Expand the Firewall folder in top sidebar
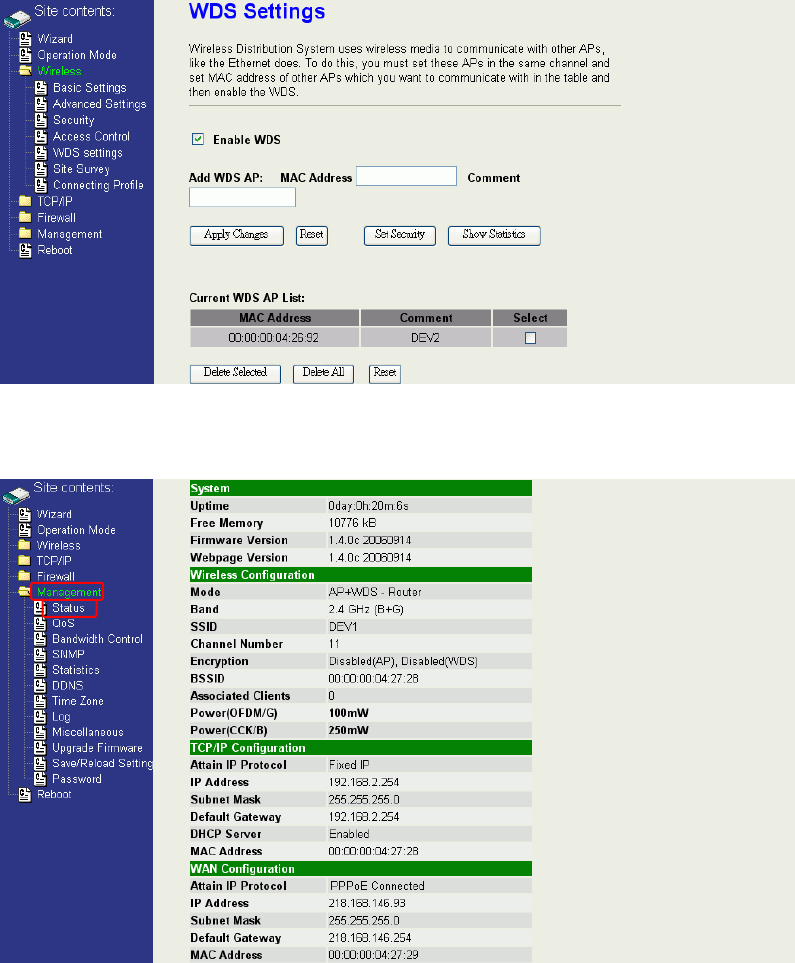 [x=25, y=217]
